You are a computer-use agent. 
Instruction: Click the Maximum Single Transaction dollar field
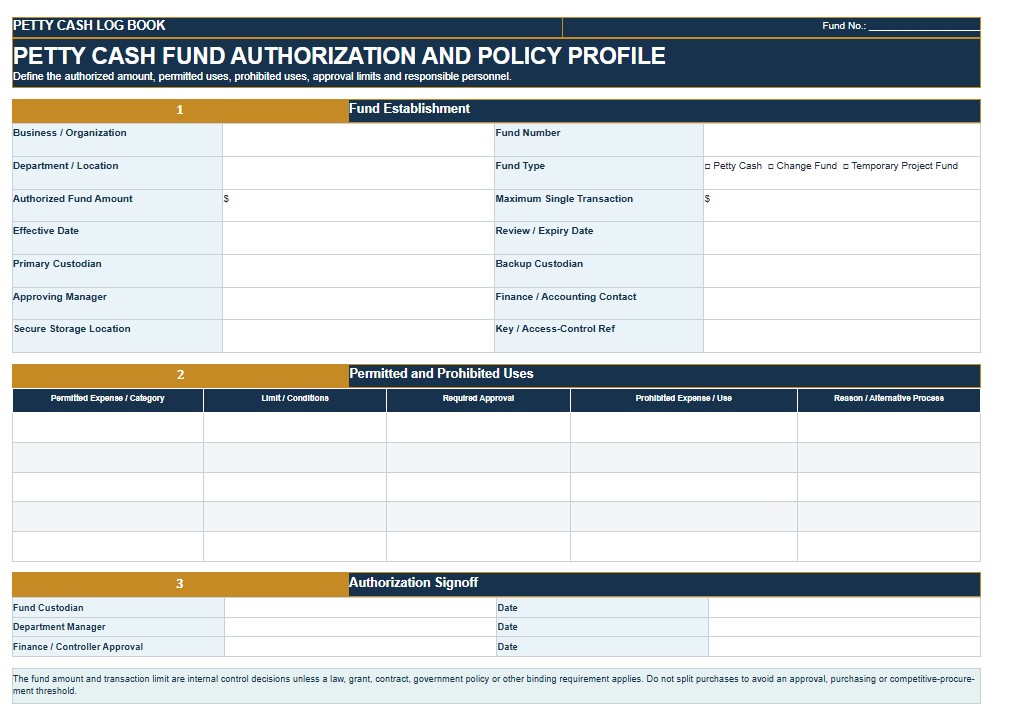click(x=842, y=206)
